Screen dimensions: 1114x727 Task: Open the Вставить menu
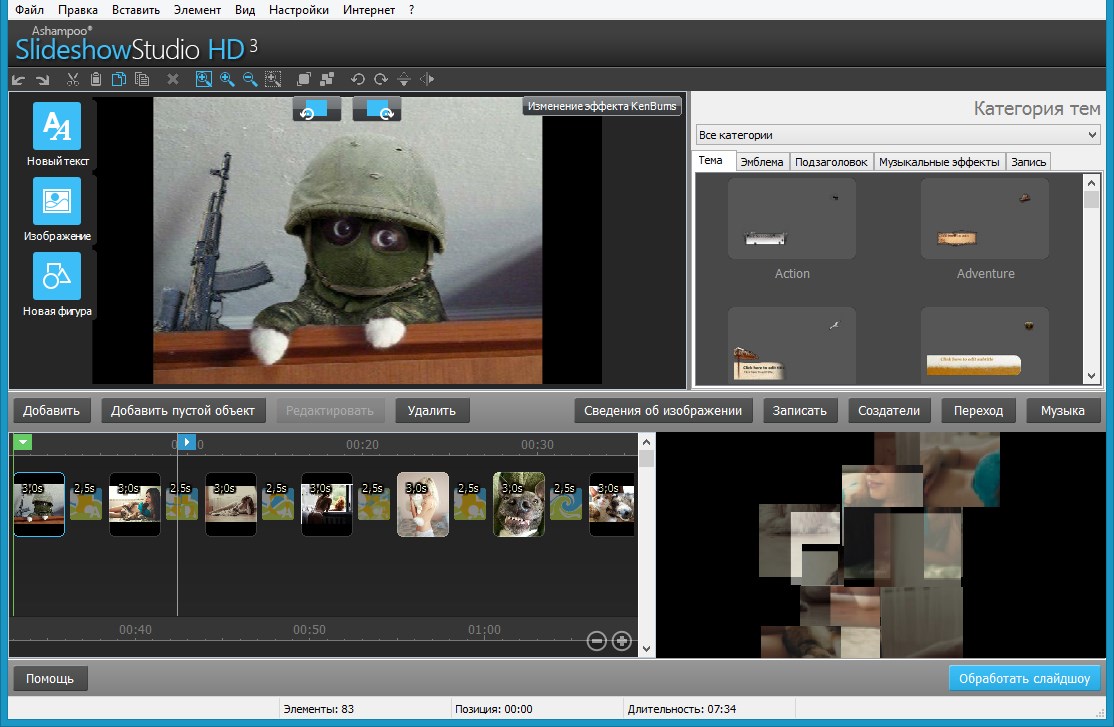coord(134,10)
